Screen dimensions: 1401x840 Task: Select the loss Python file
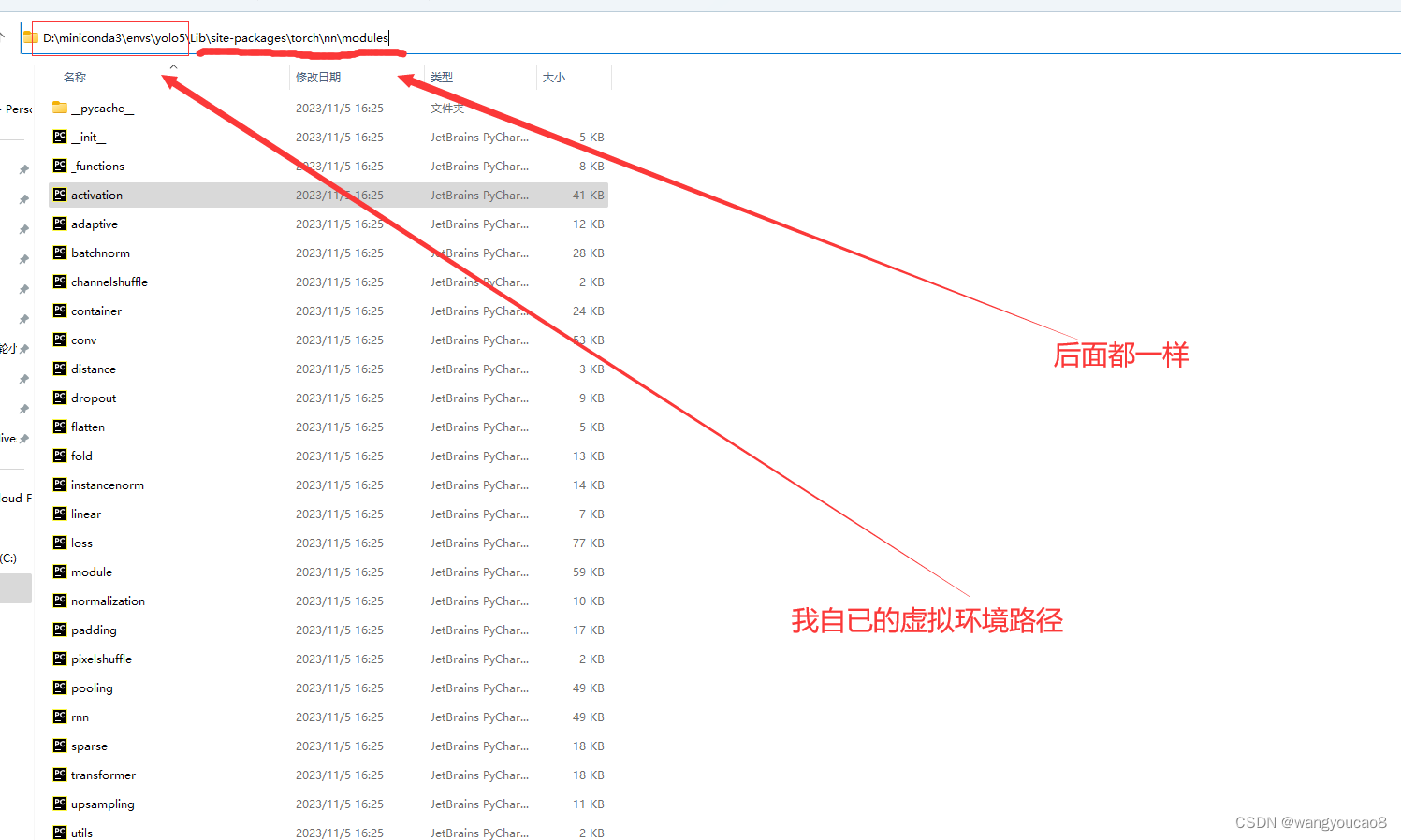tap(80, 543)
